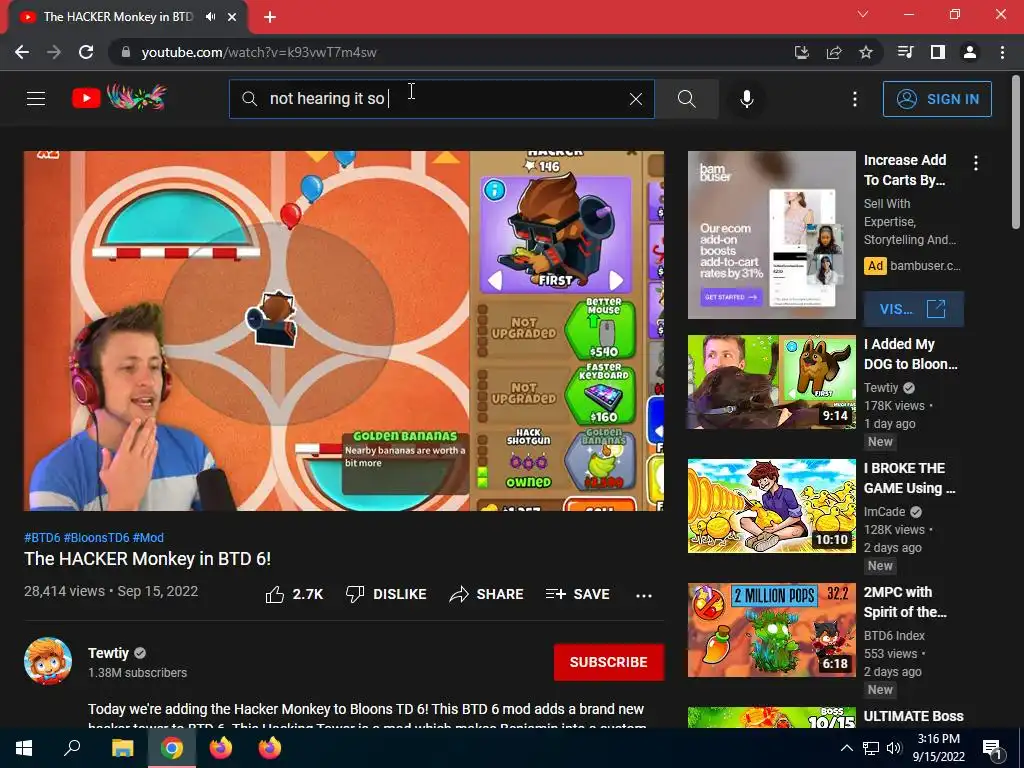Viewport: 1024px width, 768px height.
Task: Bookmark this tab with star icon
Action: [866, 52]
